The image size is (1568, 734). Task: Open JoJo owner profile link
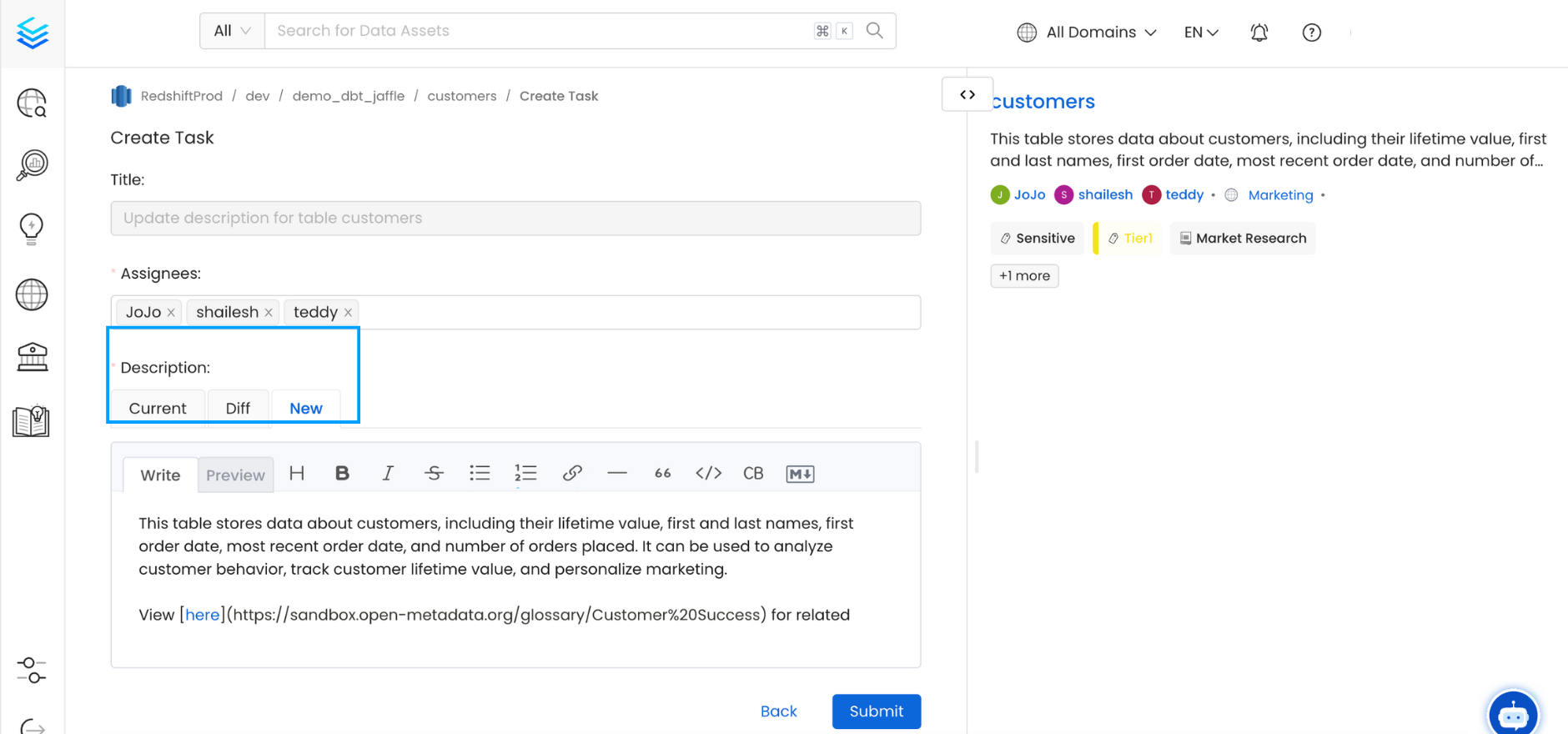click(1029, 195)
